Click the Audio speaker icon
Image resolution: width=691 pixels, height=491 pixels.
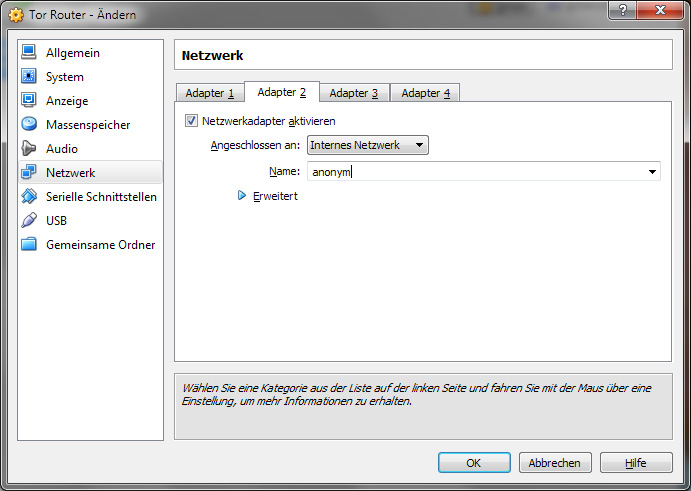click(x=29, y=148)
